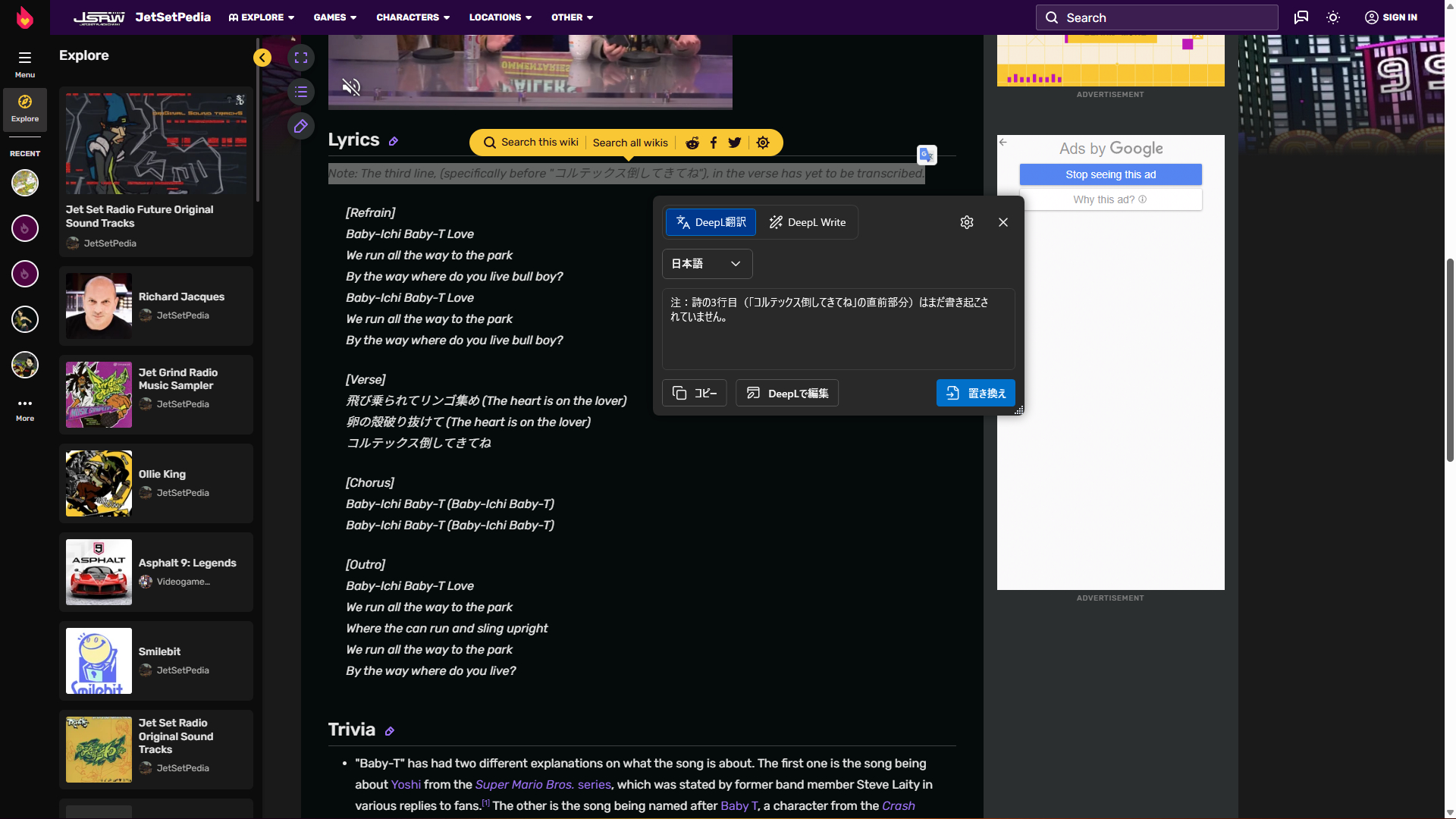
Task: Open the GAMES menu
Action: [x=334, y=17]
